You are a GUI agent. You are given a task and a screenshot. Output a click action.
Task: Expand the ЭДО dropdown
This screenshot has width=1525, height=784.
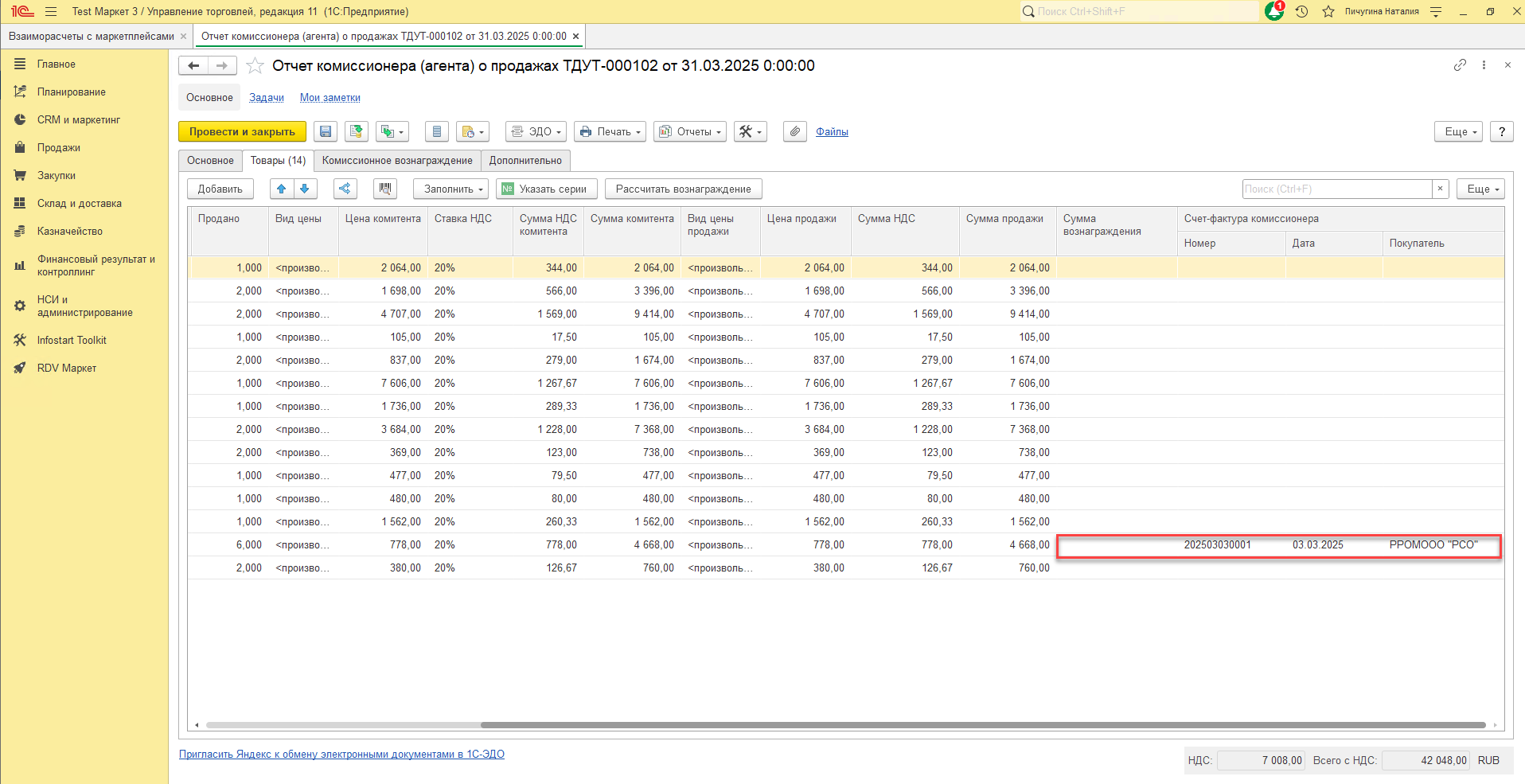coord(536,132)
